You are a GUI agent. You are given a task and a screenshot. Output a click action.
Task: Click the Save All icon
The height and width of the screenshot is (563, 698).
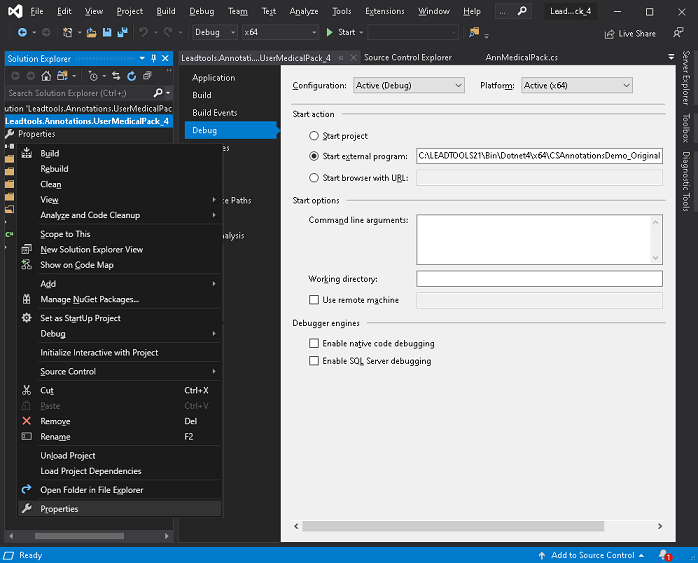122,32
